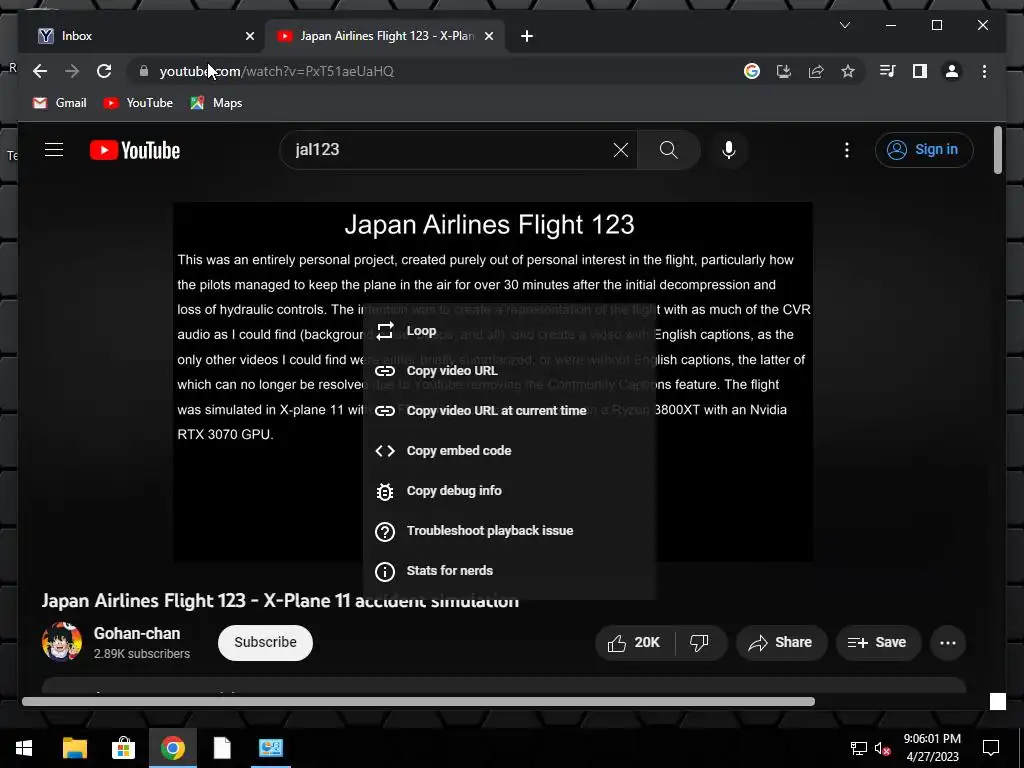The image size is (1024, 768).
Task: Open Microsoft Store from taskbar
Action: click(123, 748)
